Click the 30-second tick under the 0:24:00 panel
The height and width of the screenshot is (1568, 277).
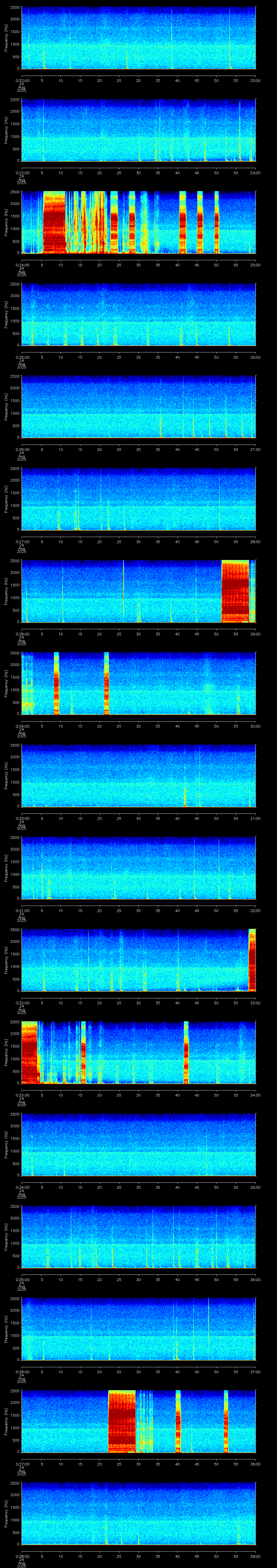(139, 265)
